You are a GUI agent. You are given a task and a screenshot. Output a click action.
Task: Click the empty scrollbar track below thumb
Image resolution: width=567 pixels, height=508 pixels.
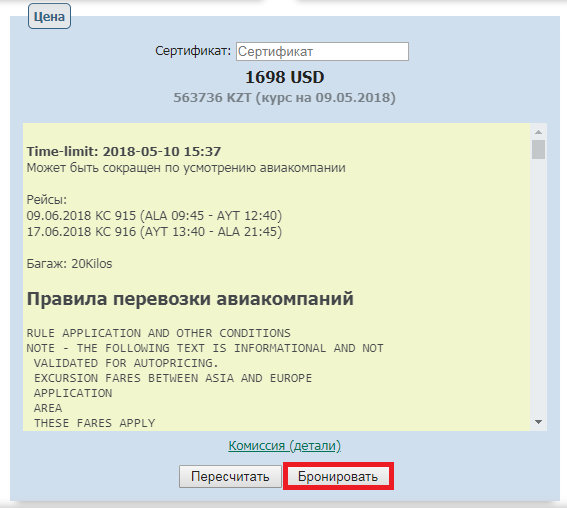point(538,287)
